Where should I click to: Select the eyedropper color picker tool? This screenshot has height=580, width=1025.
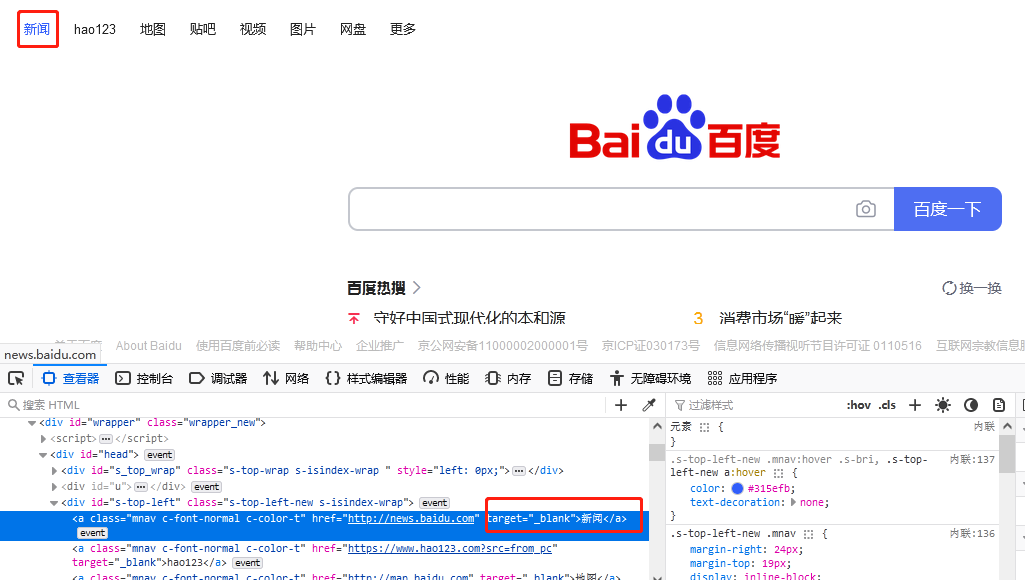click(648, 405)
